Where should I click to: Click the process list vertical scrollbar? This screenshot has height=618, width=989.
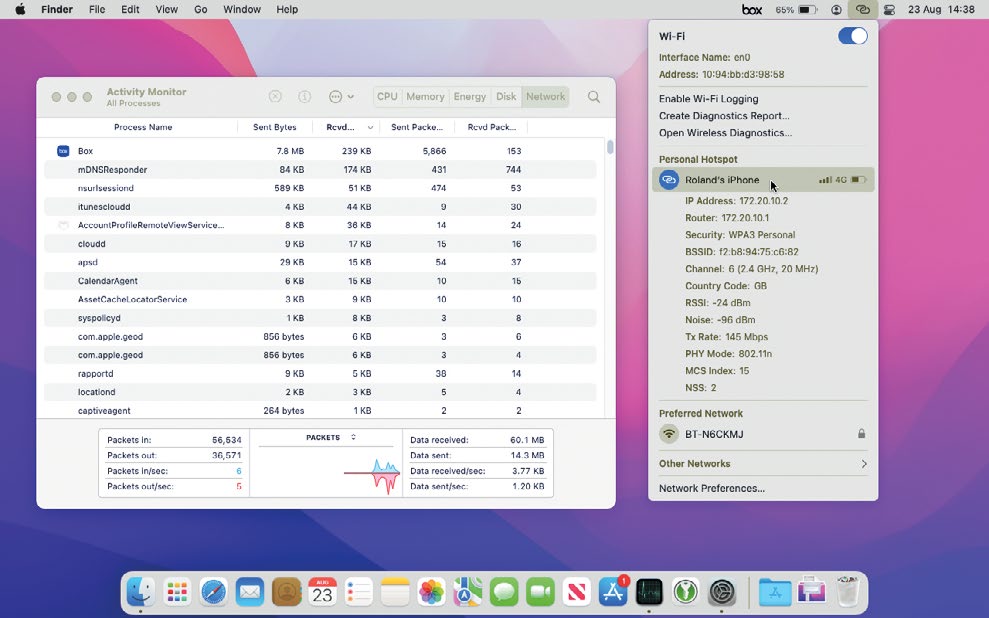pos(610,147)
